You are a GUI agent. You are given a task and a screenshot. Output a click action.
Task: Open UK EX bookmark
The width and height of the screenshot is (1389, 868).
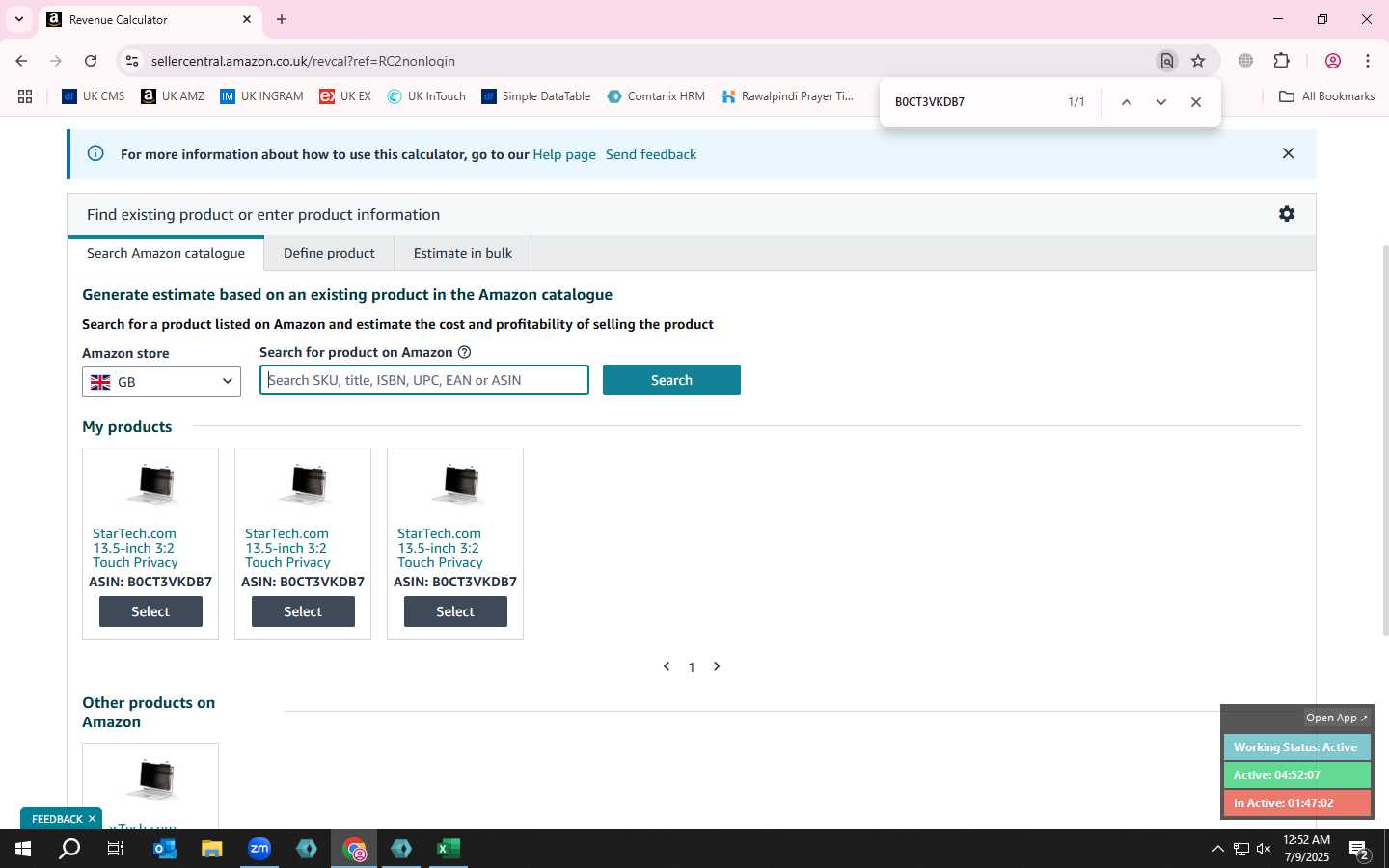pos(345,96)
